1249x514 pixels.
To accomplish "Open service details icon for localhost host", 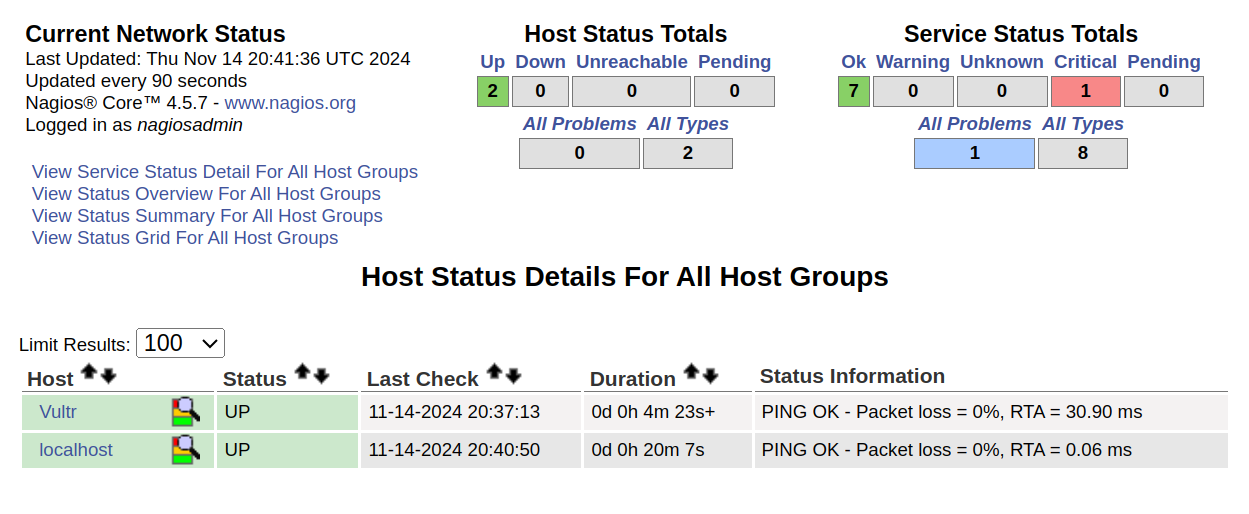I will [186, 450].
